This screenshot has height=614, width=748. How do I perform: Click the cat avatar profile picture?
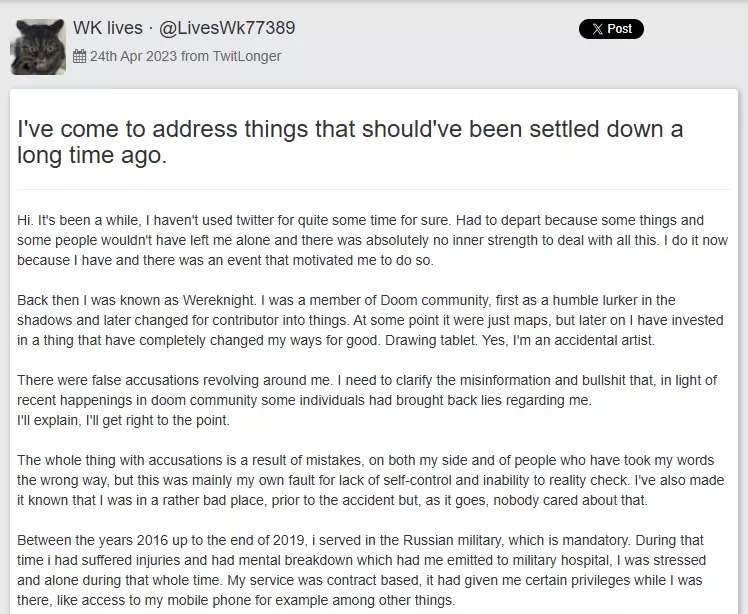tap(38, 45)
